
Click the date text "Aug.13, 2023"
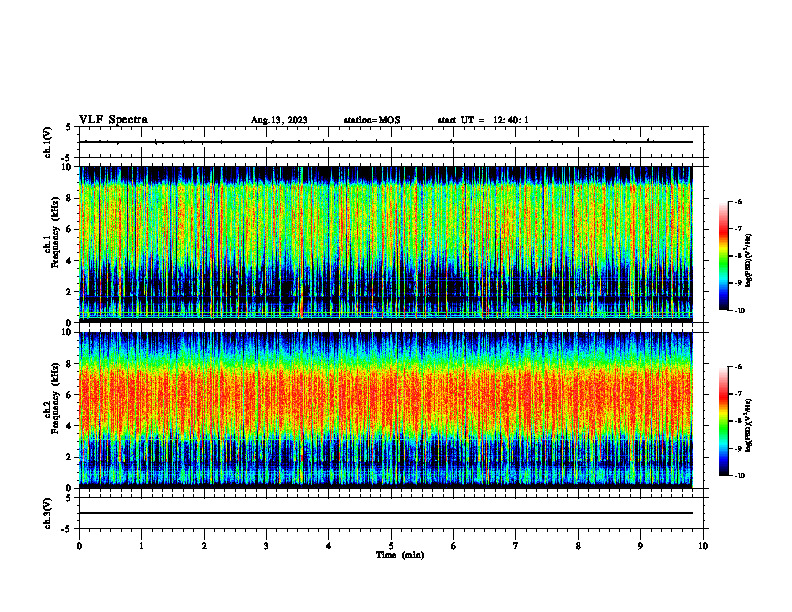tap(279, 120)
